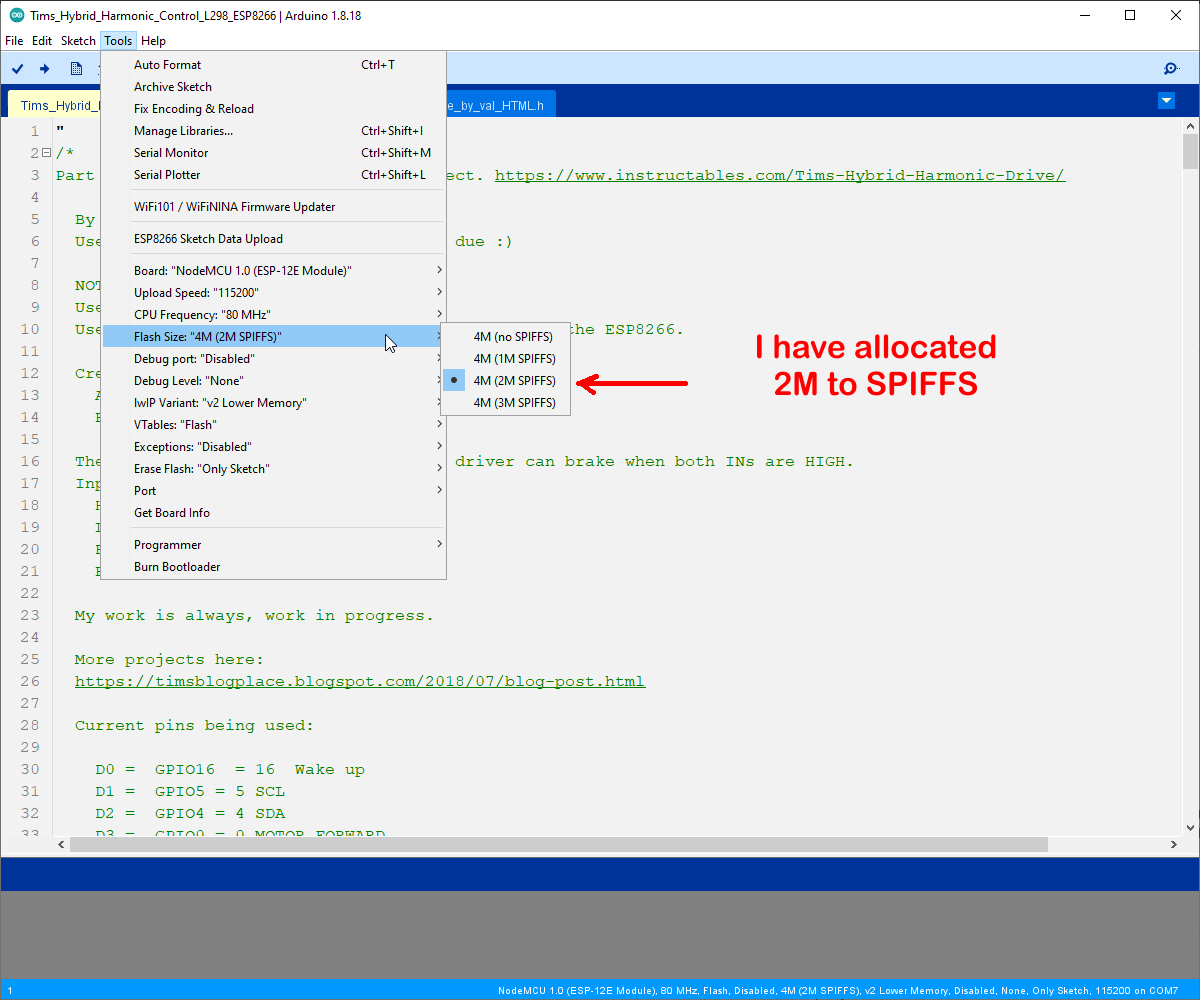Click Get Board Info
1200x1000 pixels.
[x=274, y=513]
